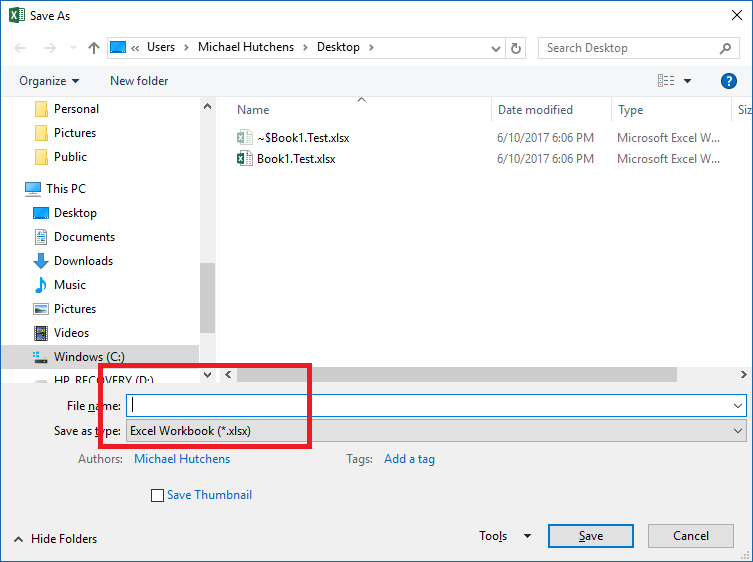Click Desktop in the address path
Viewport: 753px width, 562px height.
click(338, 47)
